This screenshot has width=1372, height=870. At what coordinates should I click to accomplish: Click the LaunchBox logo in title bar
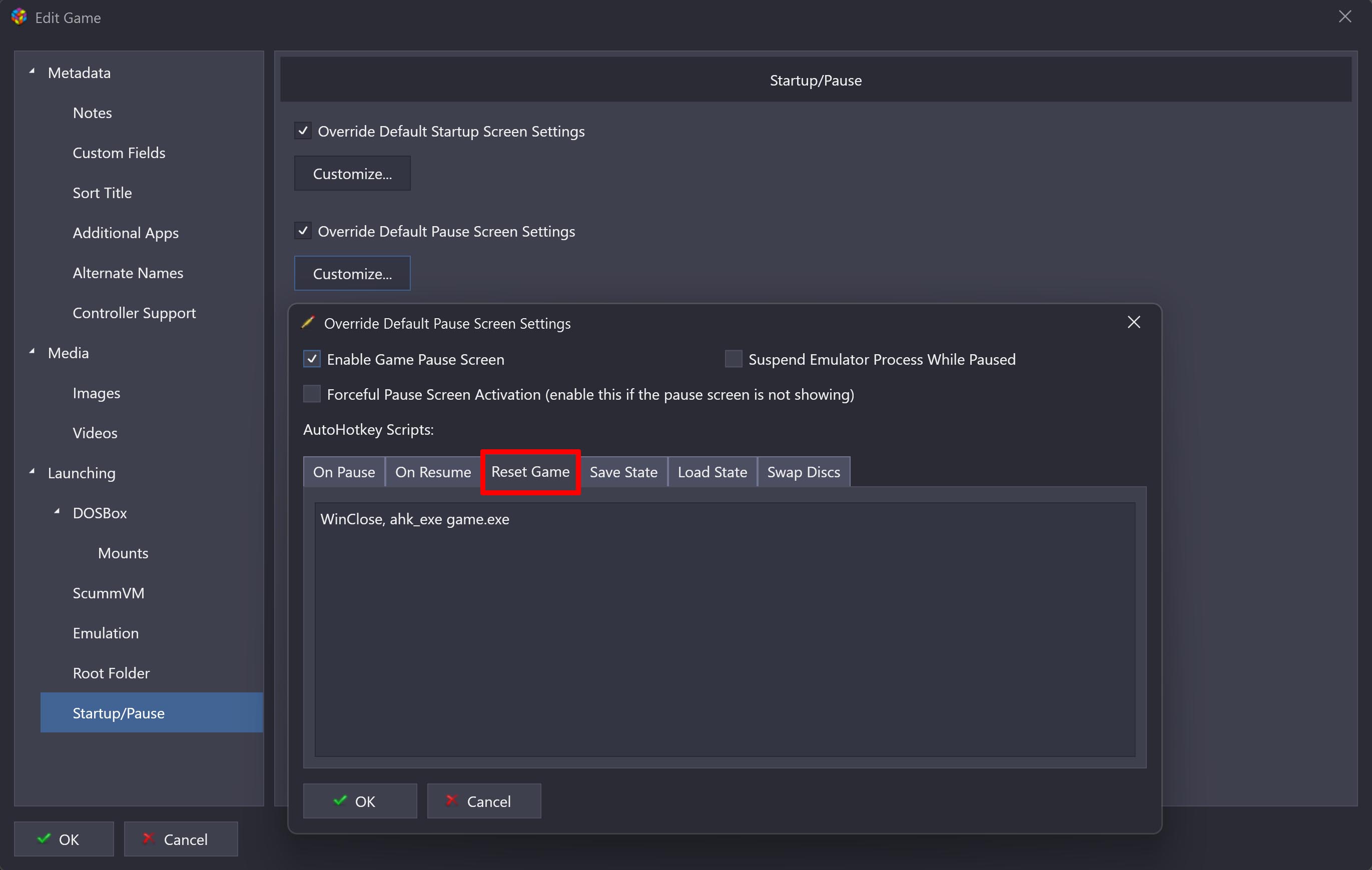click(x=19, y=17)
